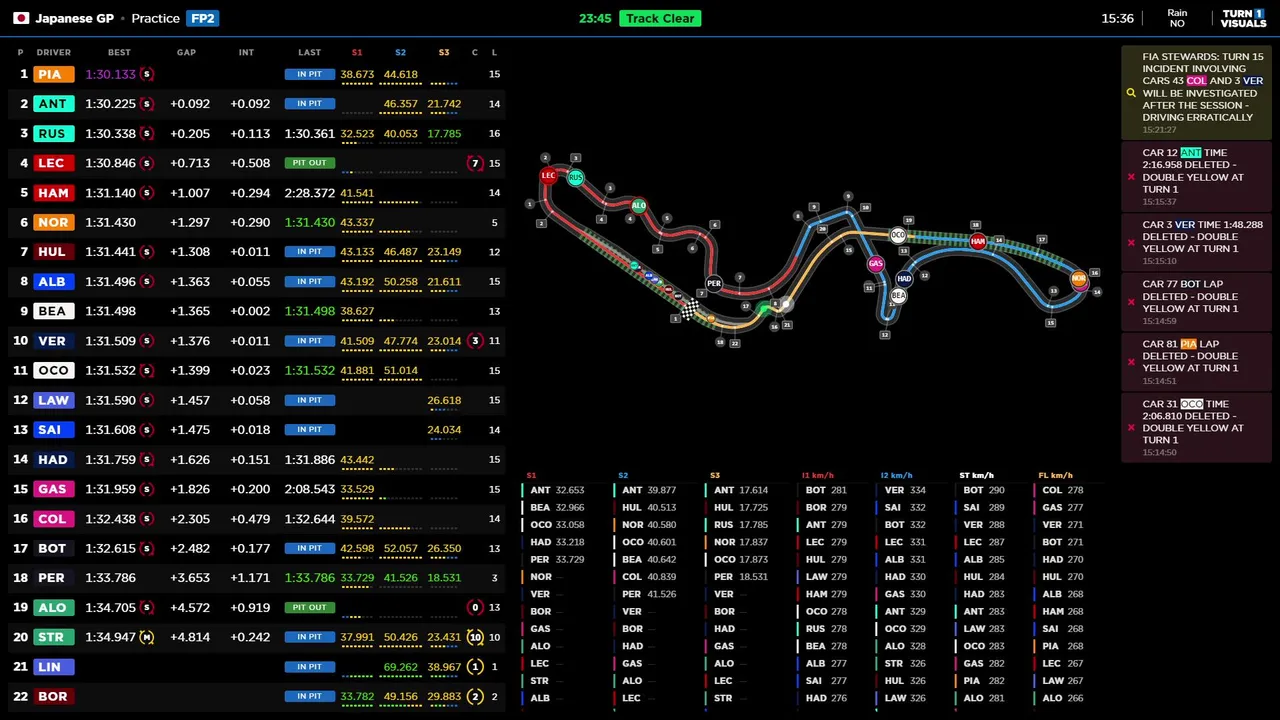
Task: Click VER 334 in I2 km/h list
Action: click(904, 490)
